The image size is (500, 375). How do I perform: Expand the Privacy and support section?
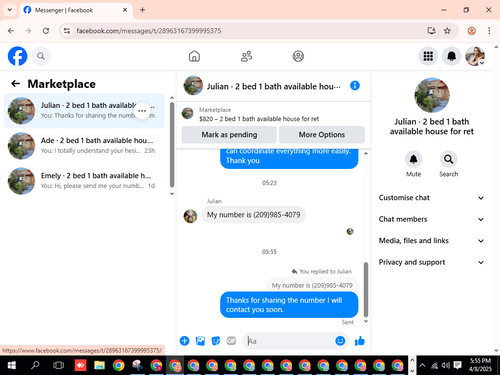(431, 262)
